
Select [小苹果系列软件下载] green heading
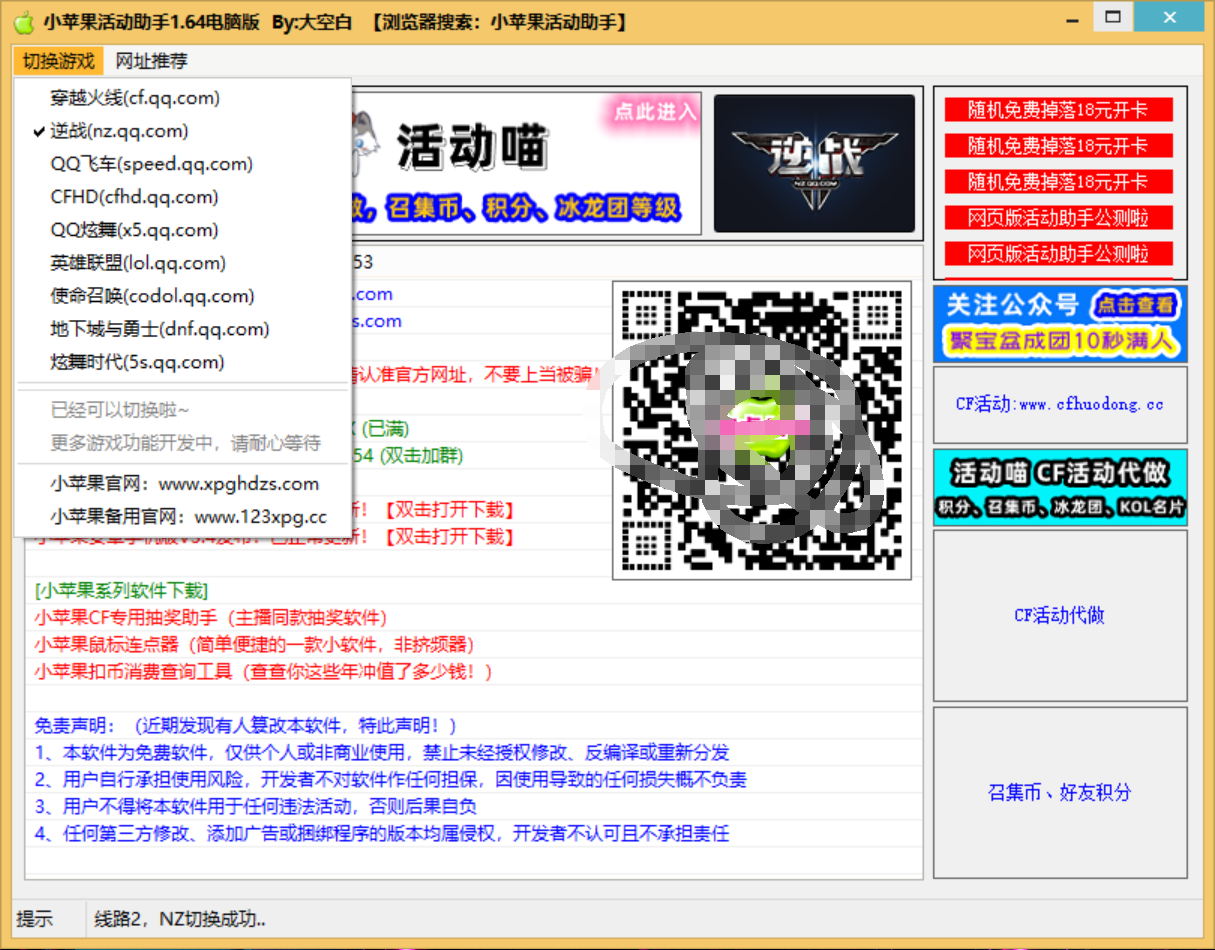(x=122, y=591)
